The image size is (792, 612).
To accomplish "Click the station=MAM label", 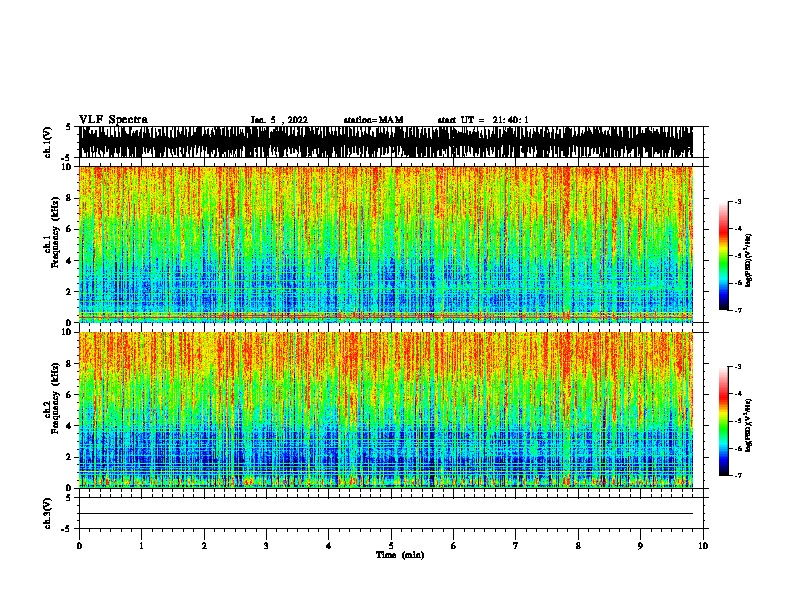I will pos(373,120).
